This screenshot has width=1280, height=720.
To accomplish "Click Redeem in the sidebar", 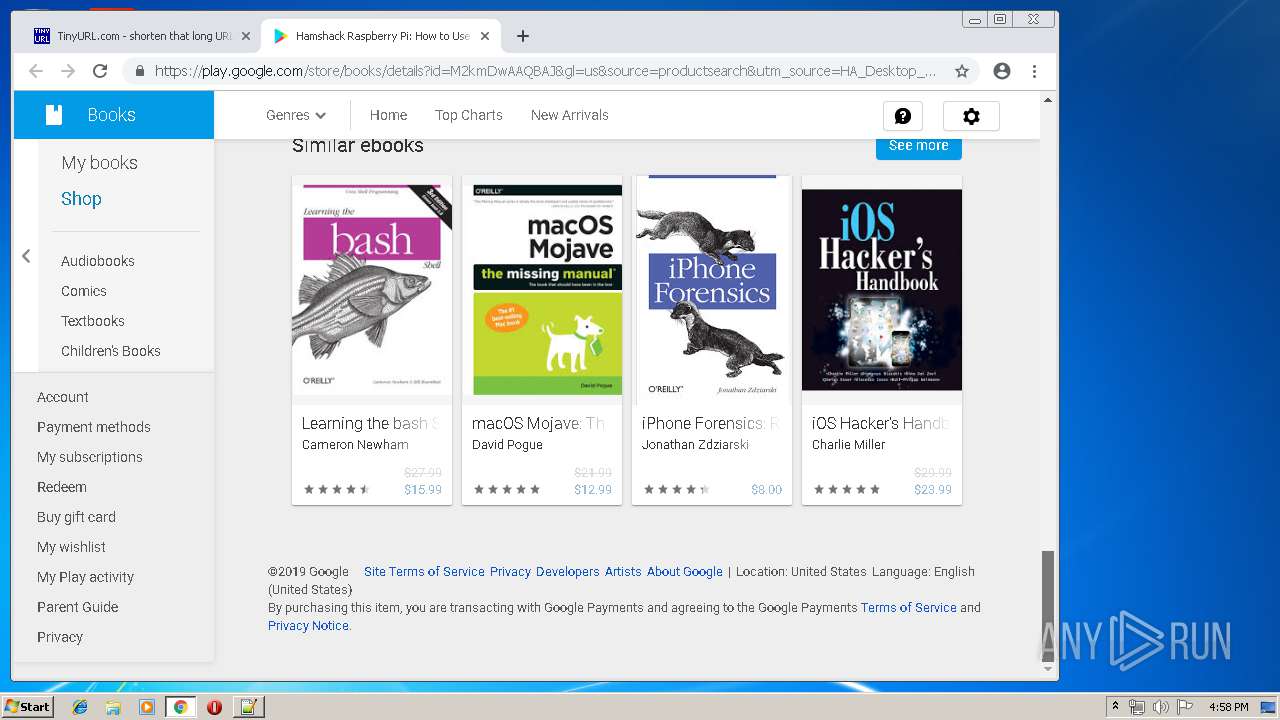I will pyautogui.click(x=62, y=487).
